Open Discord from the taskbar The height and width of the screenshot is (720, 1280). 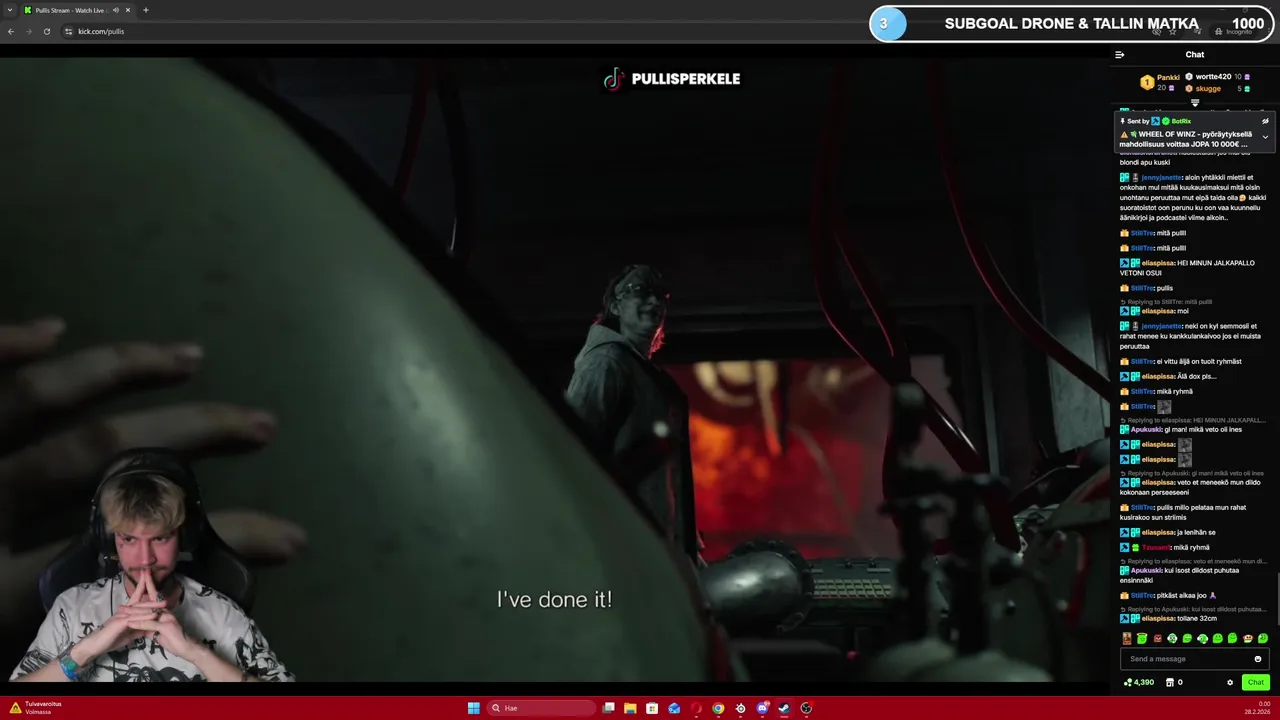coord(762,708)
